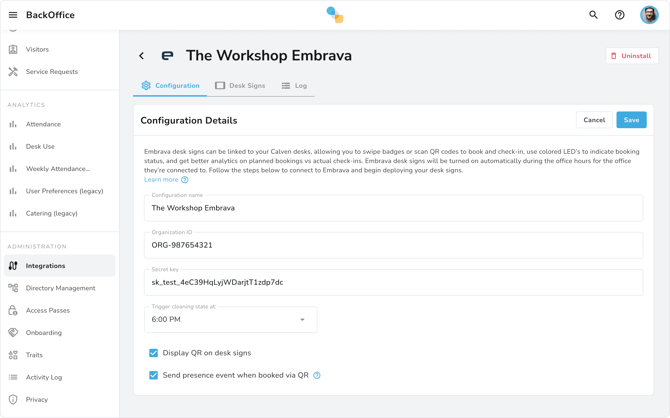Open the hamburger navigation menu
This screenshot has width=670, height=418.
[x=13, y=15]
